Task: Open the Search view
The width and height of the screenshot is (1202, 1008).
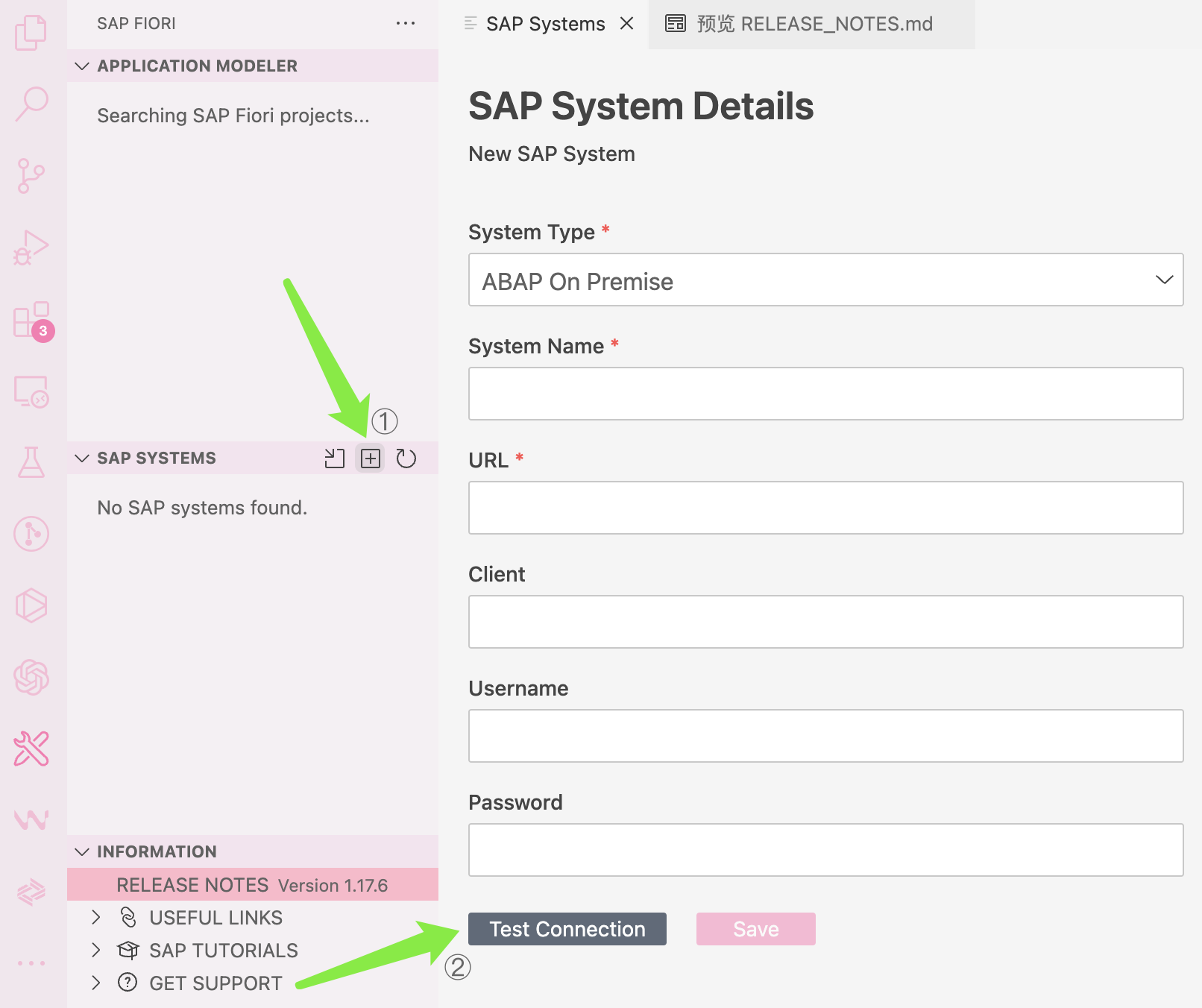Action: 31,104
